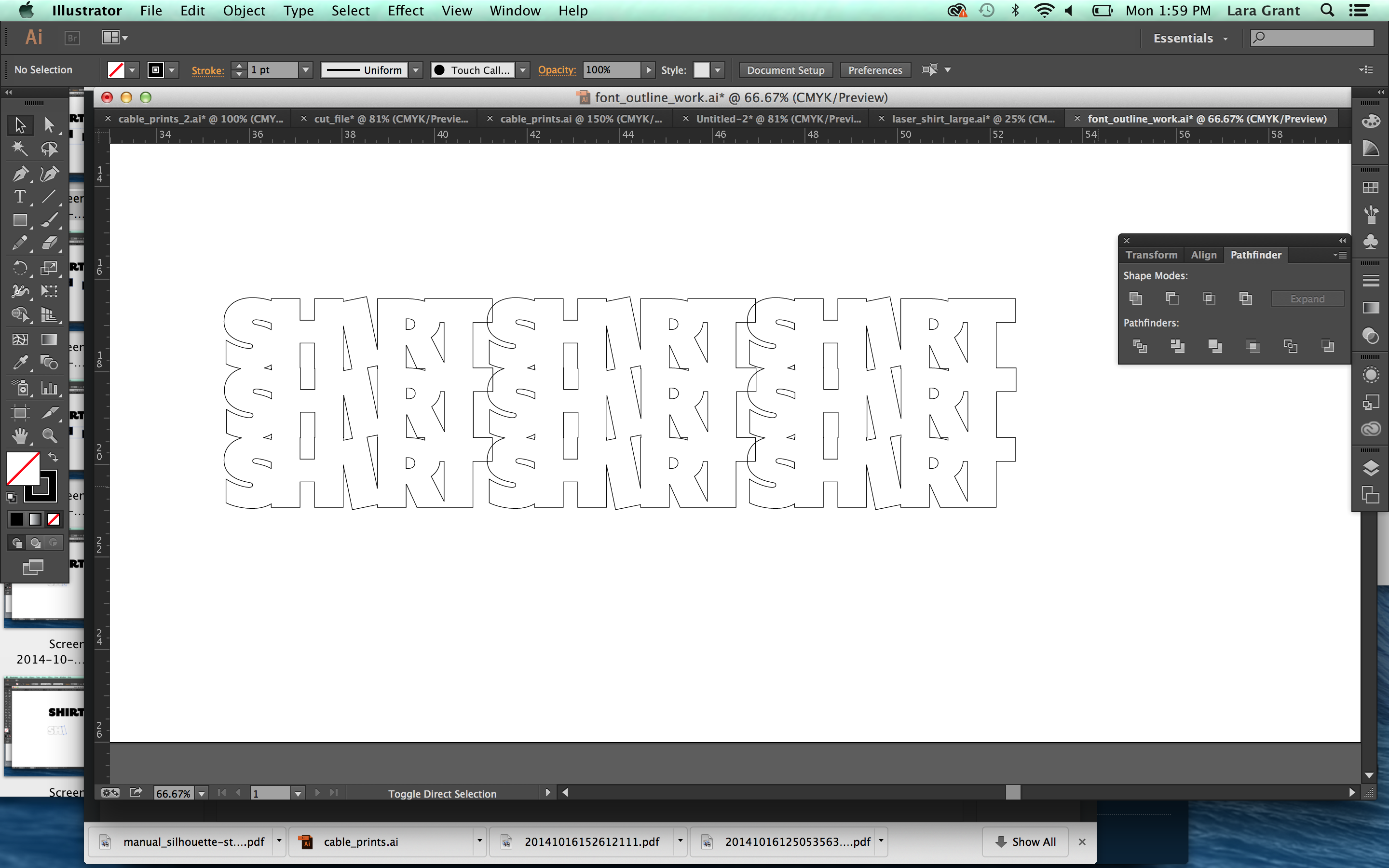The width and height of the screenshot is (1389, 868).
Task: Select the Artboard tool
Action: tap(20, 412)
